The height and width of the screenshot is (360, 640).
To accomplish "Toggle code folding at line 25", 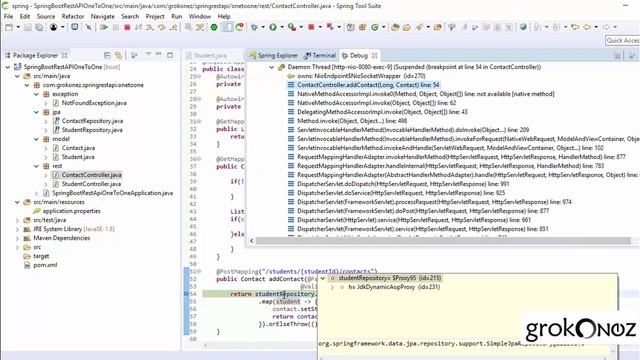I will coord(199,76).
